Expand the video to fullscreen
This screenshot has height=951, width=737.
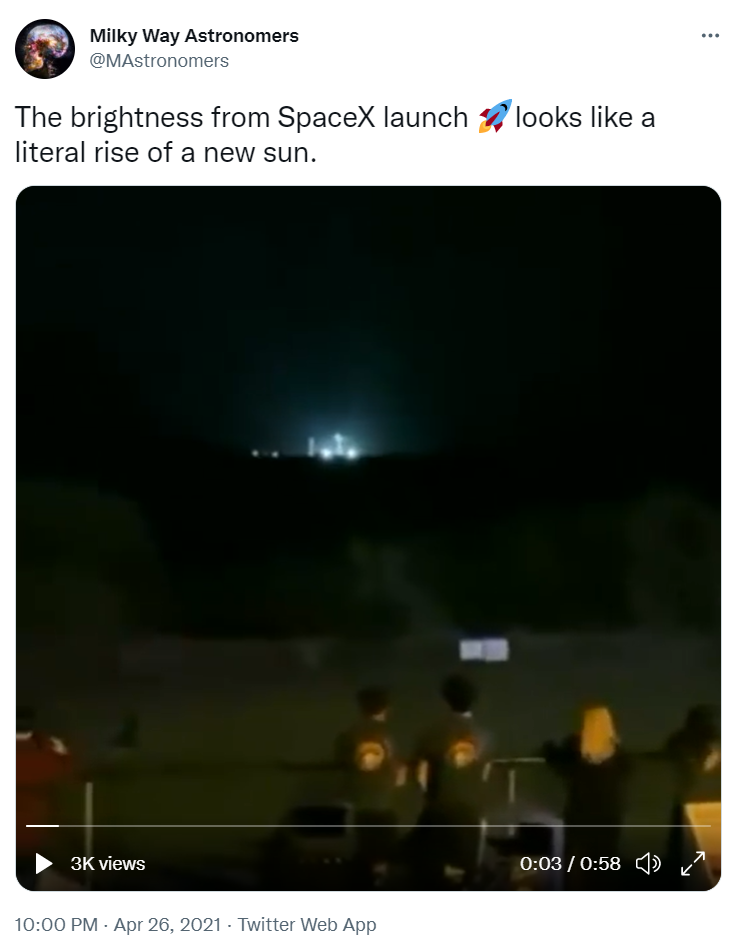pyautogui.click(x=693, y=864)
